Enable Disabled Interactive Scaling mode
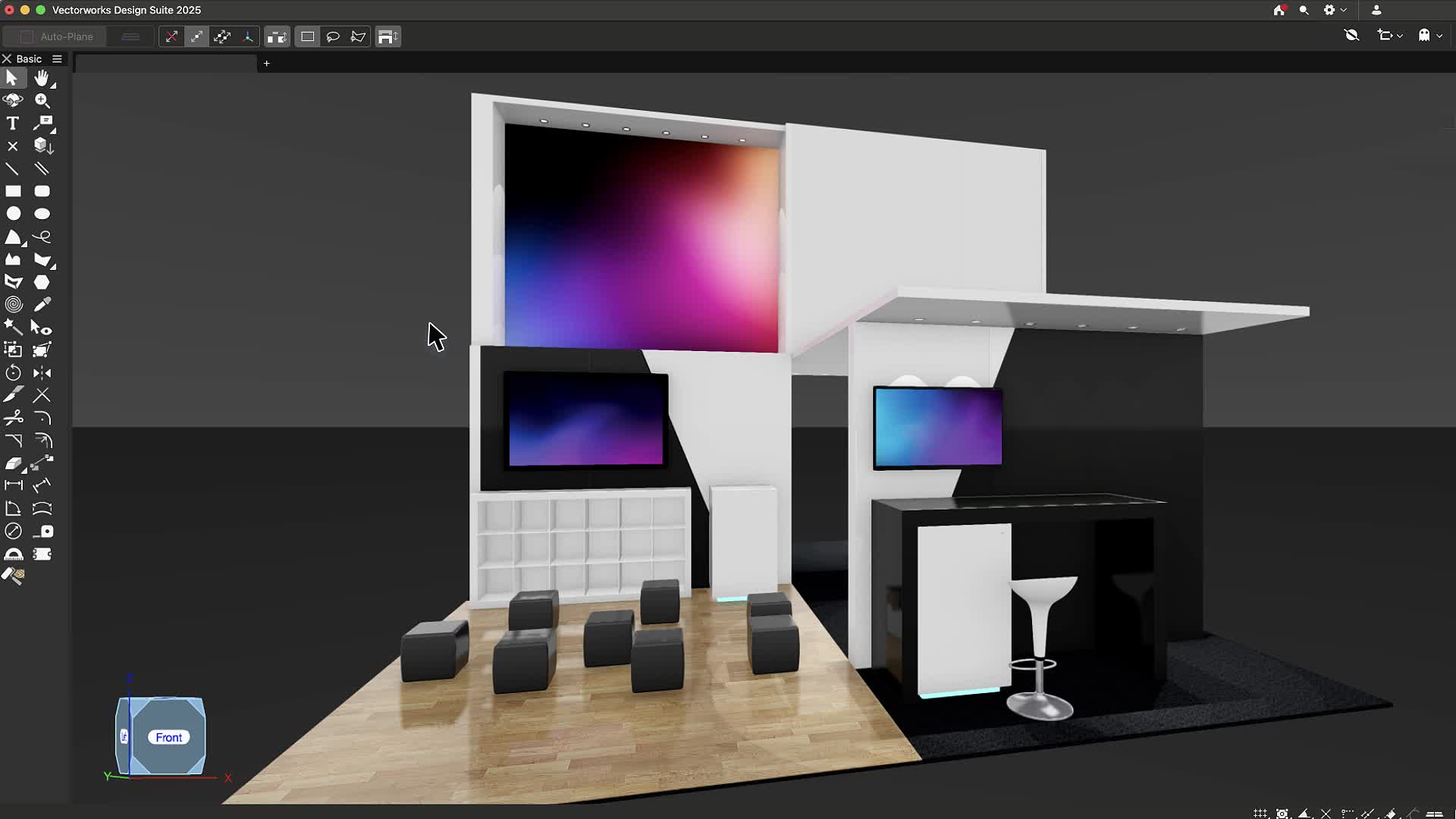Viewport: 1456px width, 819px height. click(171, 36)
